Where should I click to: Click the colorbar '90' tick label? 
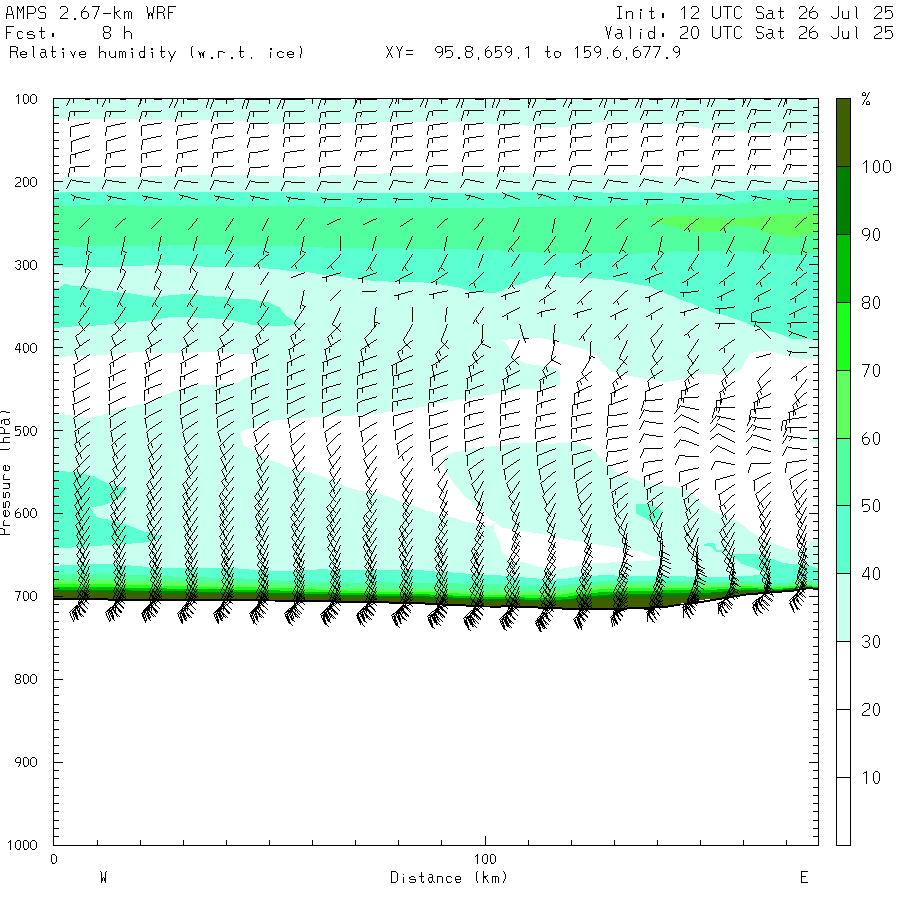871,235
